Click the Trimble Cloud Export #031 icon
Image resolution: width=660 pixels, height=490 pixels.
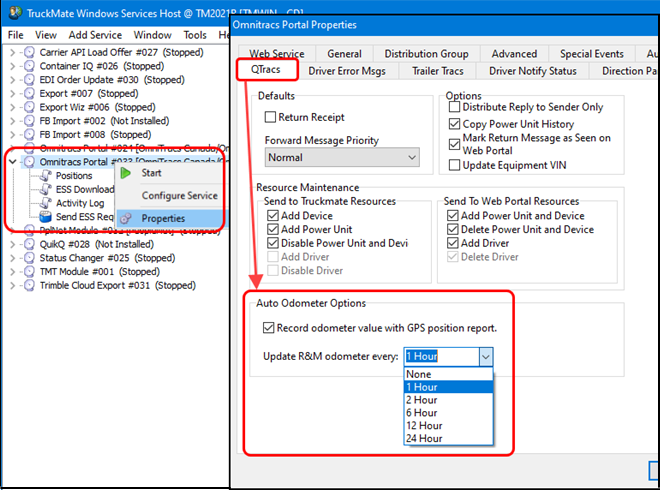coord(29,285)
